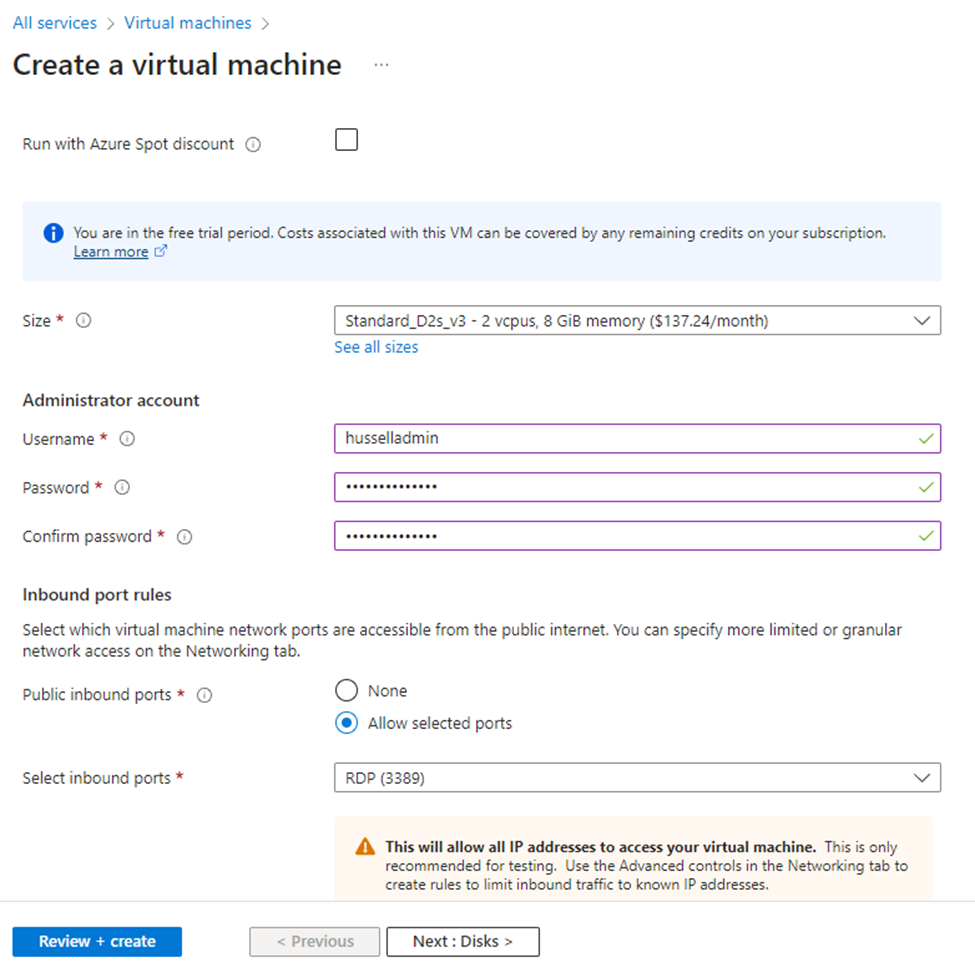Select the None inbound ports option
975x978 pixels.
tap(346, 690)
